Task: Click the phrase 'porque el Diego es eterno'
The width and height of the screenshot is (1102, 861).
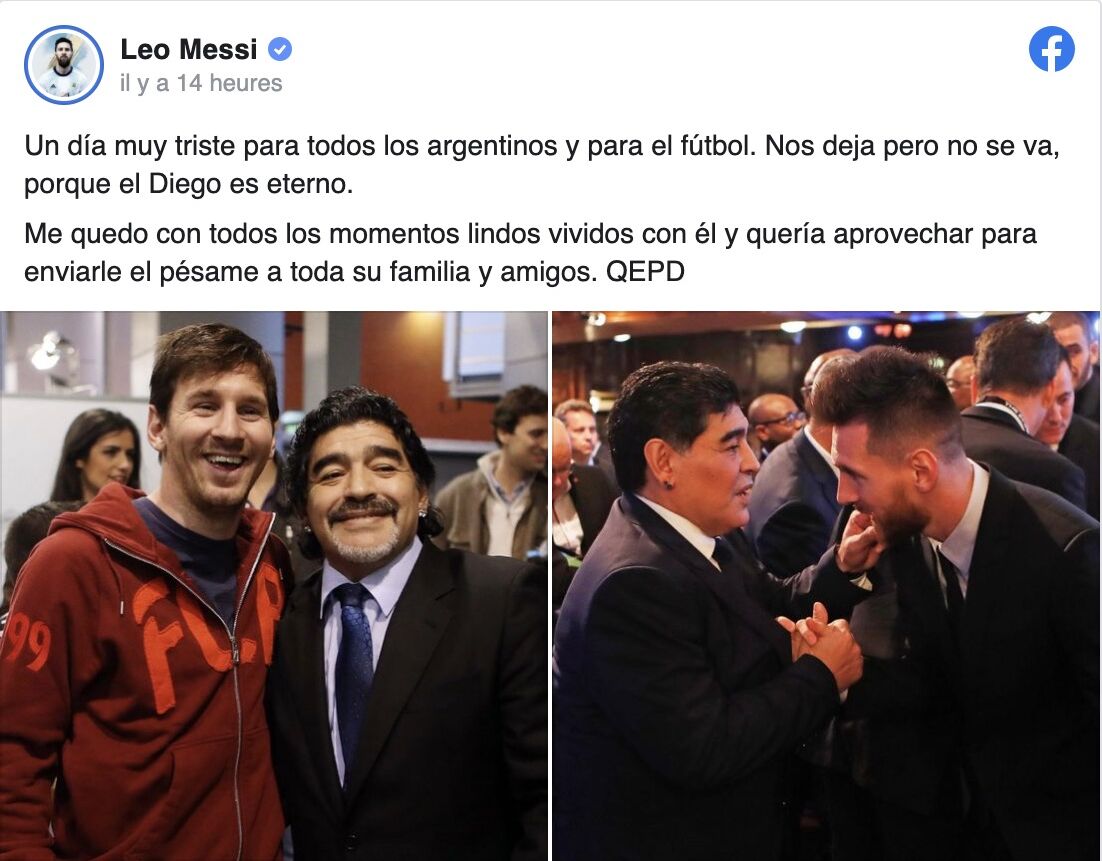Action: [188, 184]
